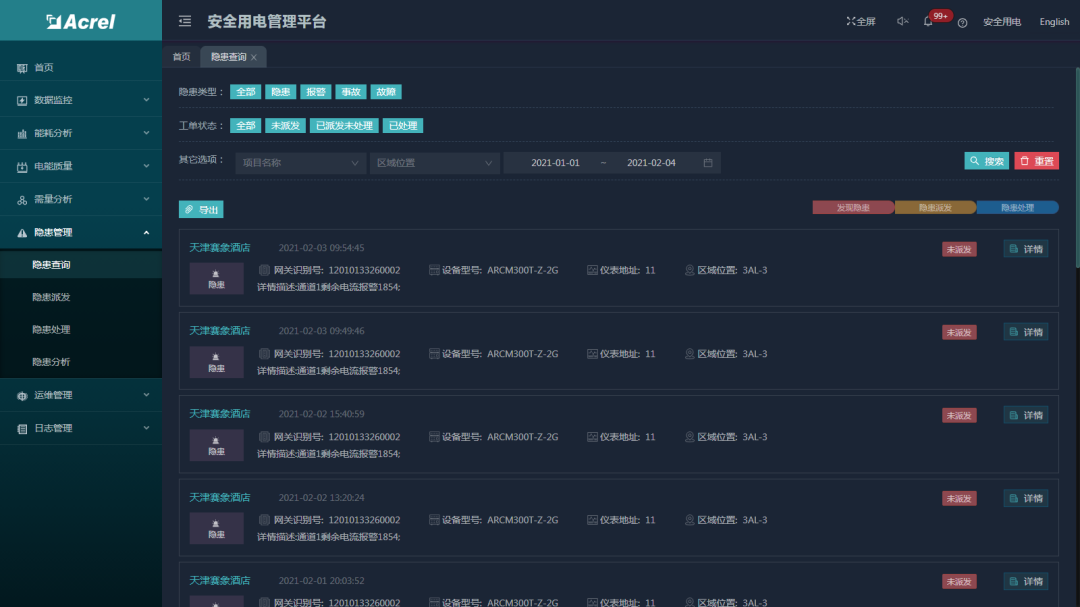Click the start date field 2021-01-01
The image size is (1080, 607).
click(x=555, y=162)
